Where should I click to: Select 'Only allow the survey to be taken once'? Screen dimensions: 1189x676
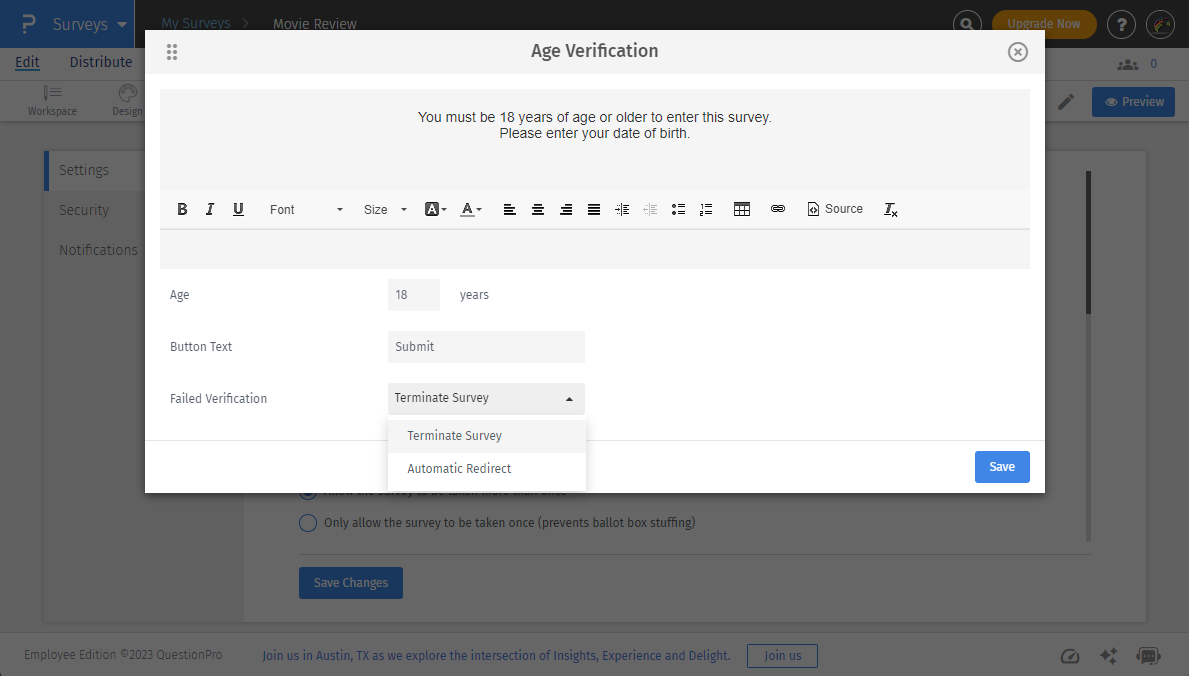click(308, 522)
